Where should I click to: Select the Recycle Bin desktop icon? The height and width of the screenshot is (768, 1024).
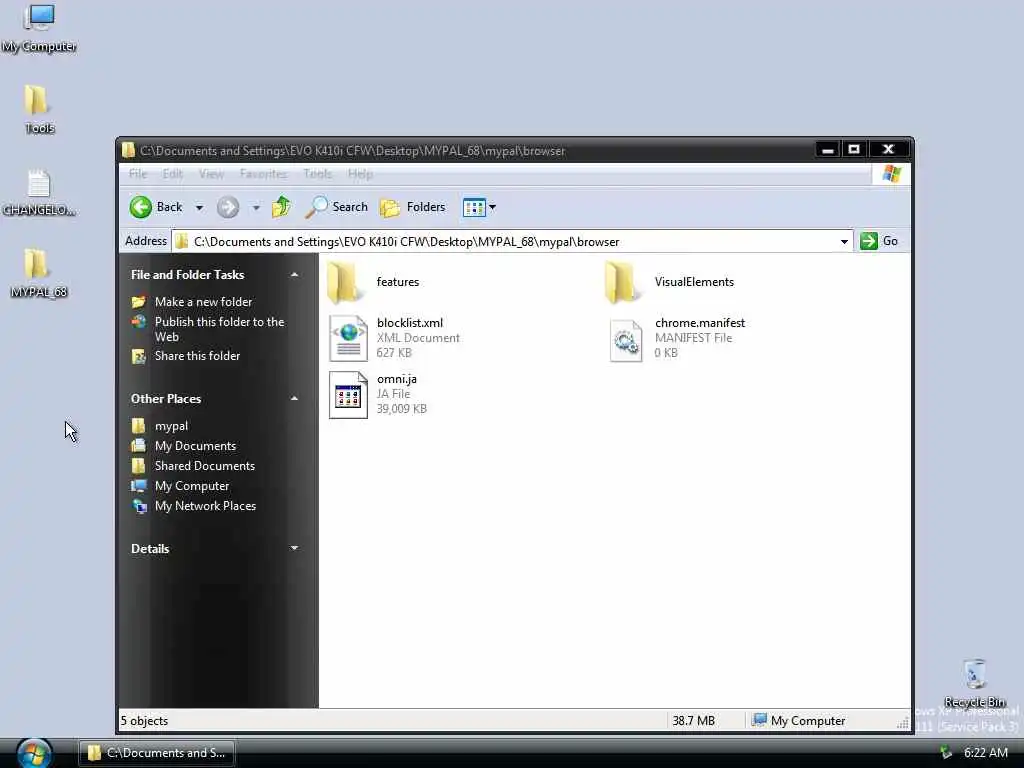[x=974, y=674]
